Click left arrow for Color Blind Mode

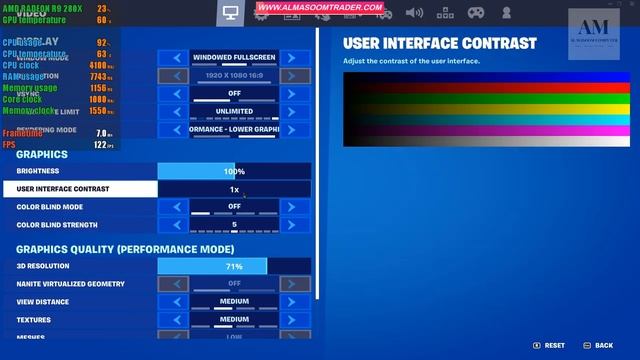173,207
